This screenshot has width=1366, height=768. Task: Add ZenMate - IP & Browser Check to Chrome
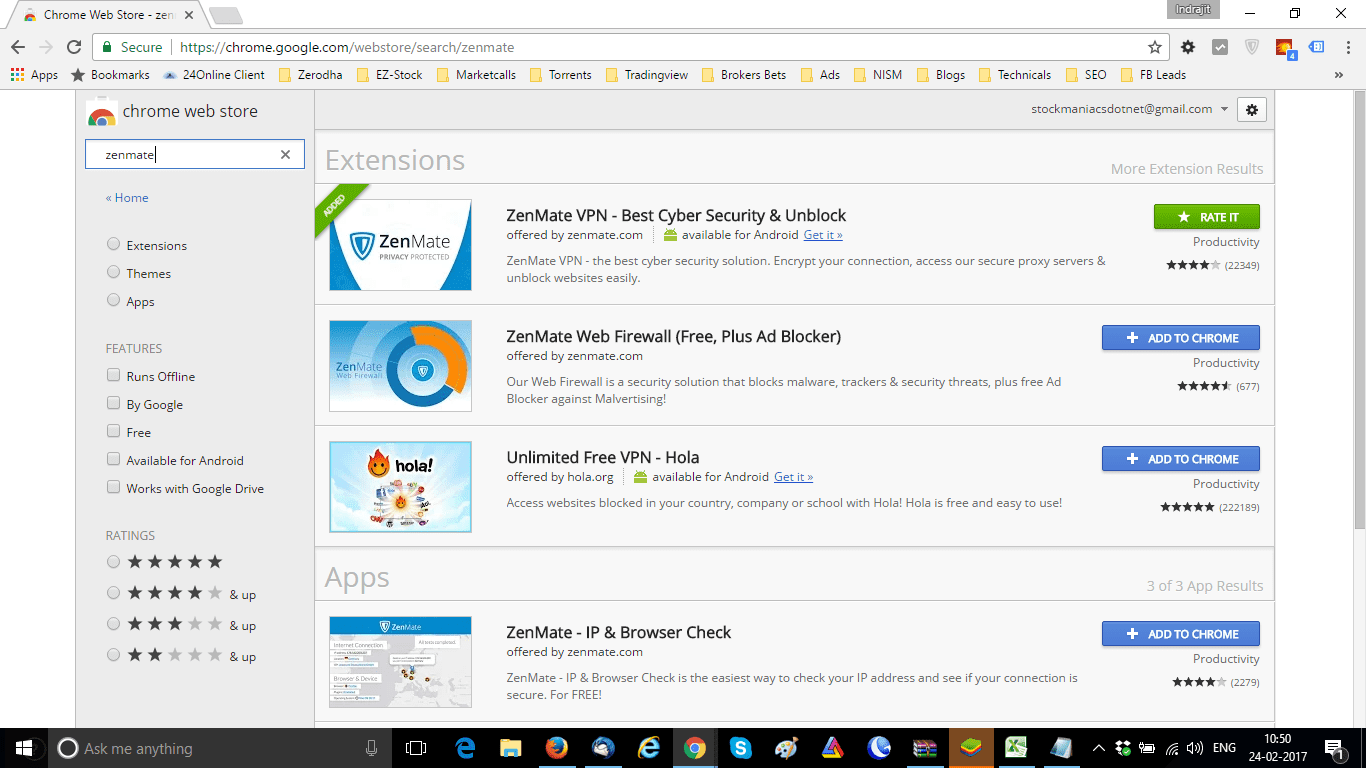(x=1181, y=634)
